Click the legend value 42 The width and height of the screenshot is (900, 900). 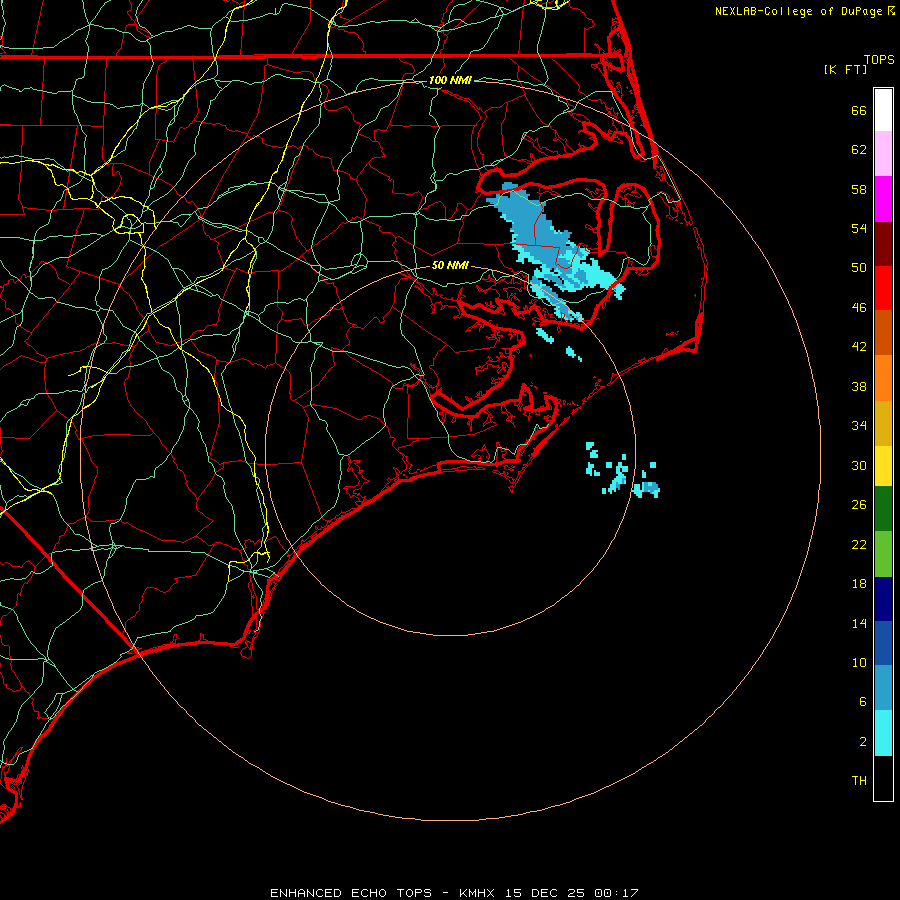[859, 347]
